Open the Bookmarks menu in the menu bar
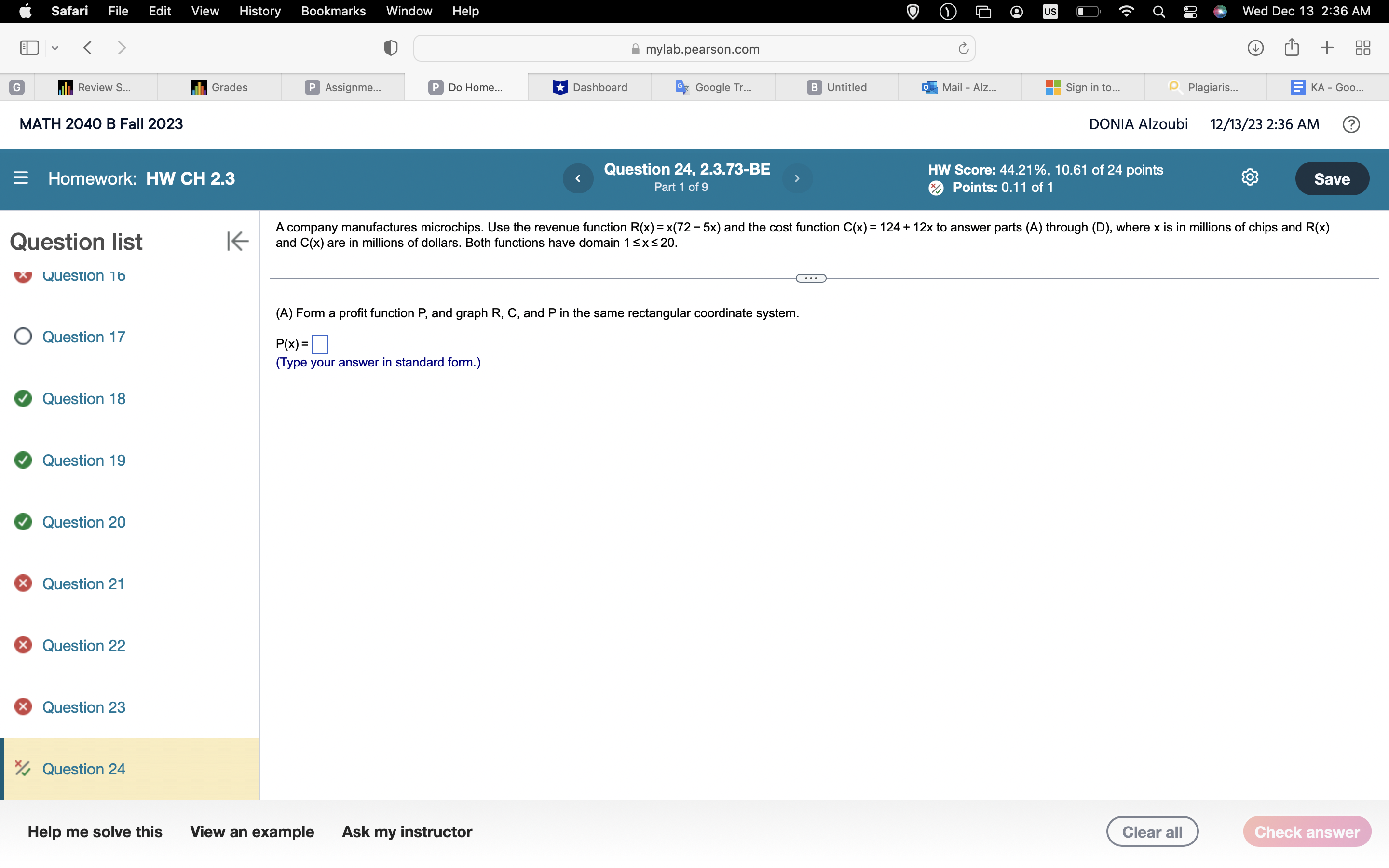 [333, 11]
